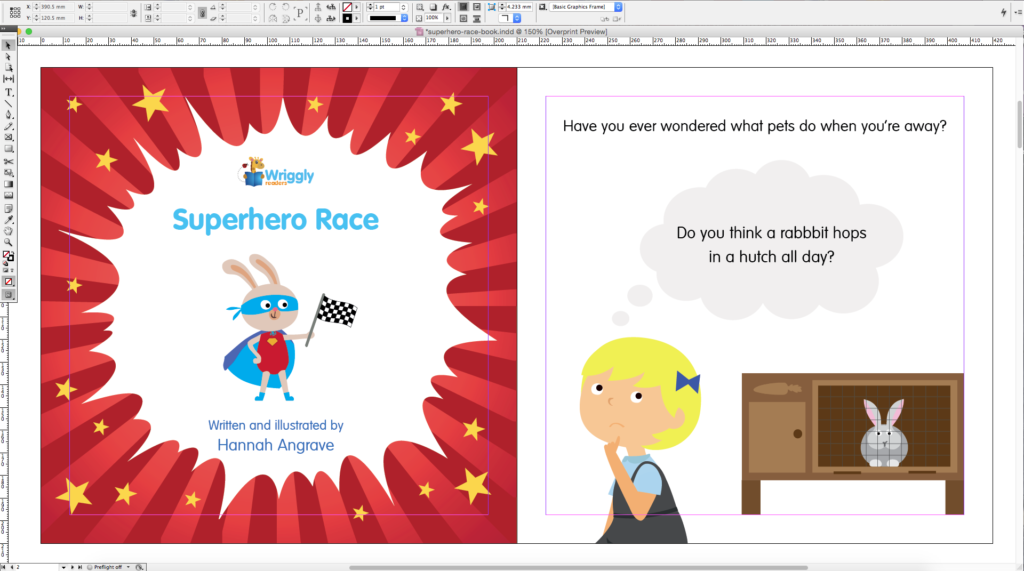The image size is (1024, 571).
Task: Go to last page arrow in status bar
Action: pos(80,567)
